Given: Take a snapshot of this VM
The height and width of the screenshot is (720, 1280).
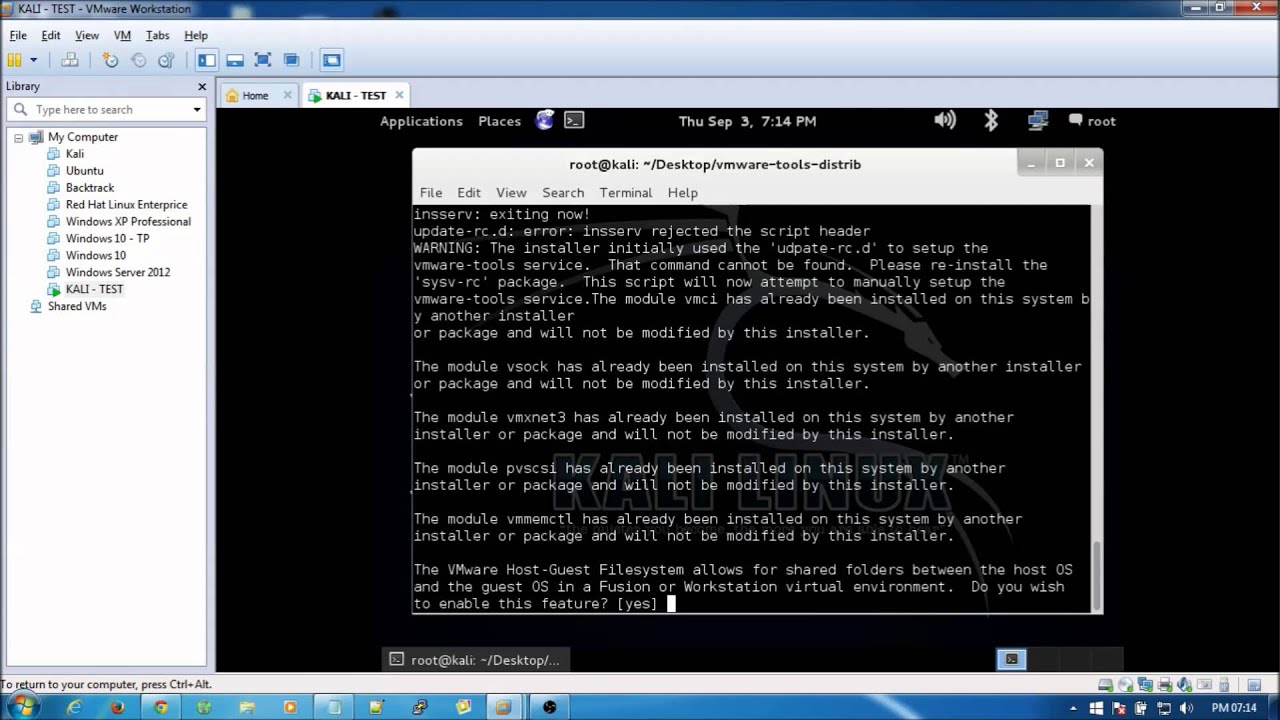Looking at the screenshot, I should pyautogui.click(x=111, y=60).
